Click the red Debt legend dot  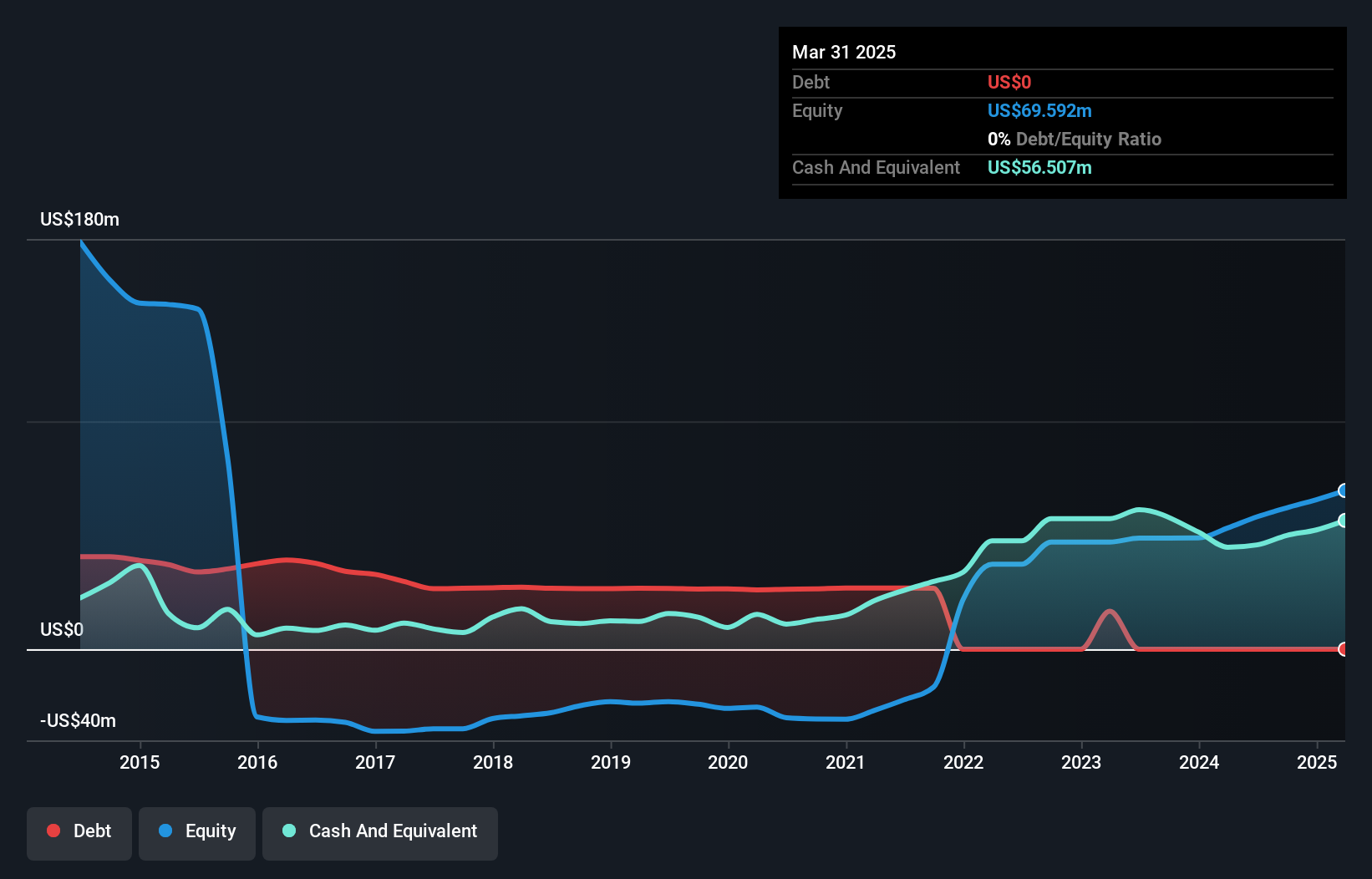(53, 831)
